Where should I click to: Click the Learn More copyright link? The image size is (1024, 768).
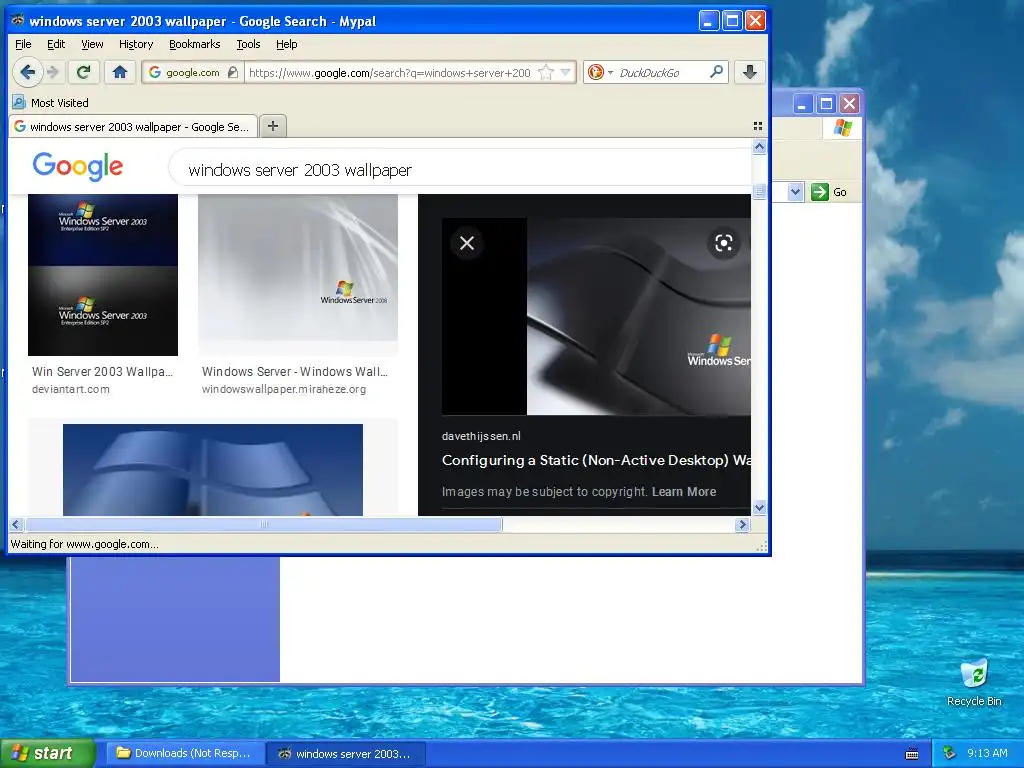click(x=684, y=492)
